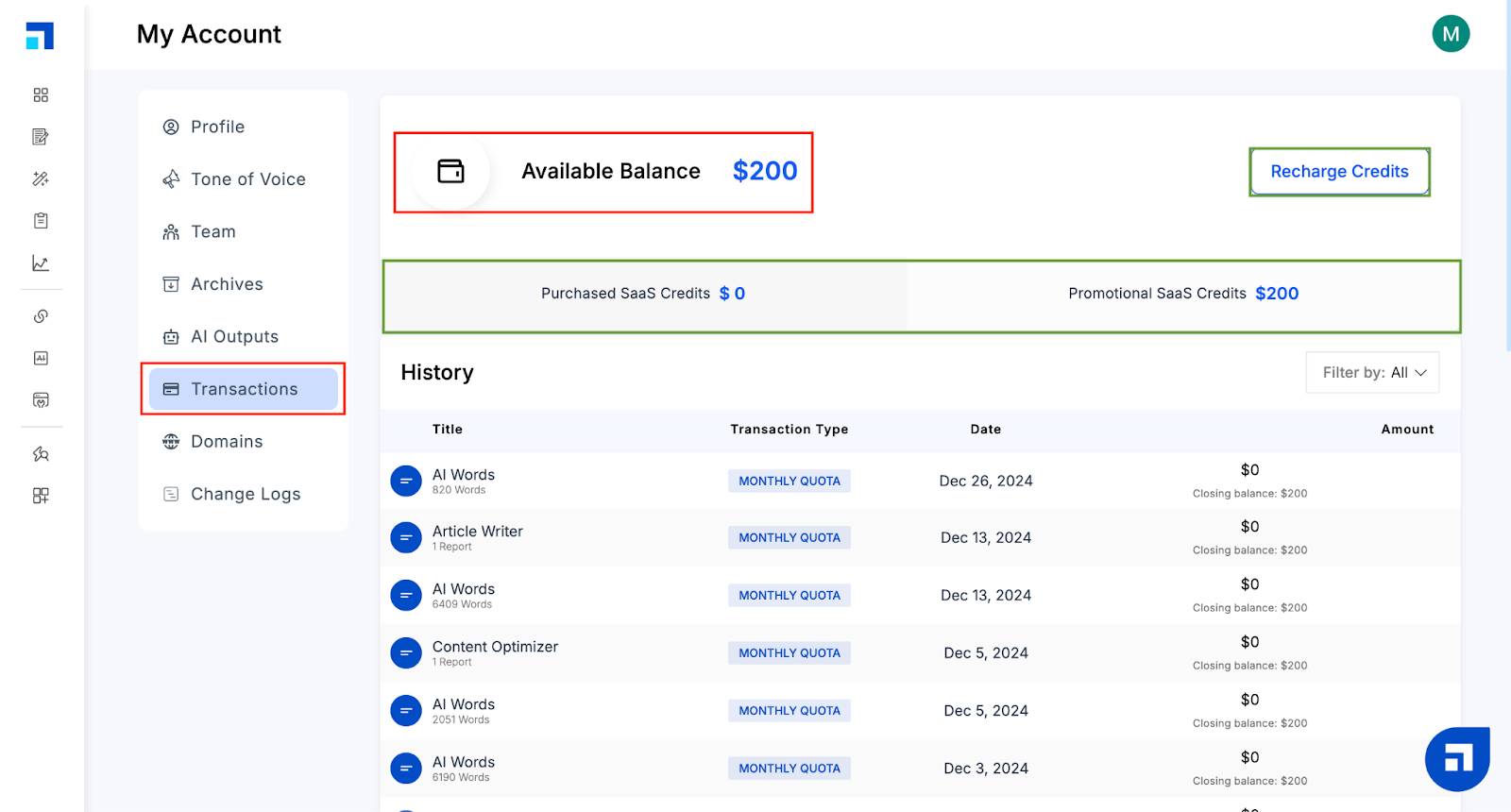Screen dimensions: 1511x812
Task: Open the user avatar M menu
Action: click(x=1451, y=34)
